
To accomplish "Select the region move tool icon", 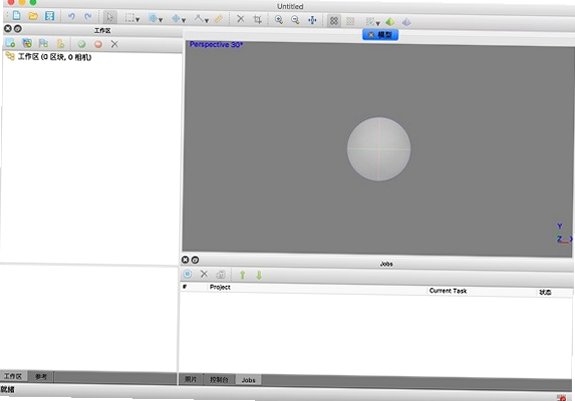I will tap(153, 18).
